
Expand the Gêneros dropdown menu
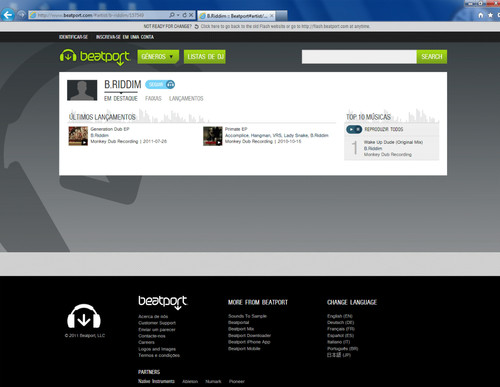point(158,57)
